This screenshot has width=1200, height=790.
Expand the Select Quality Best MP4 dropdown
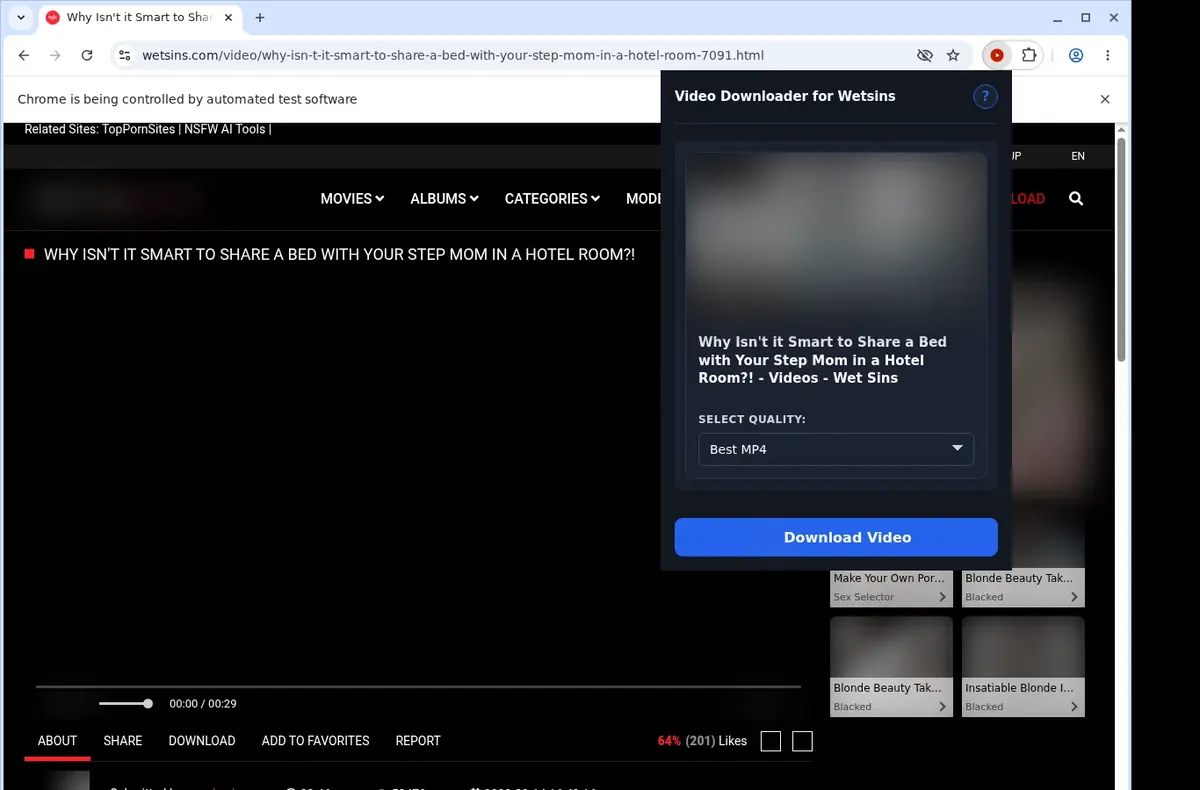pos(836,449)
